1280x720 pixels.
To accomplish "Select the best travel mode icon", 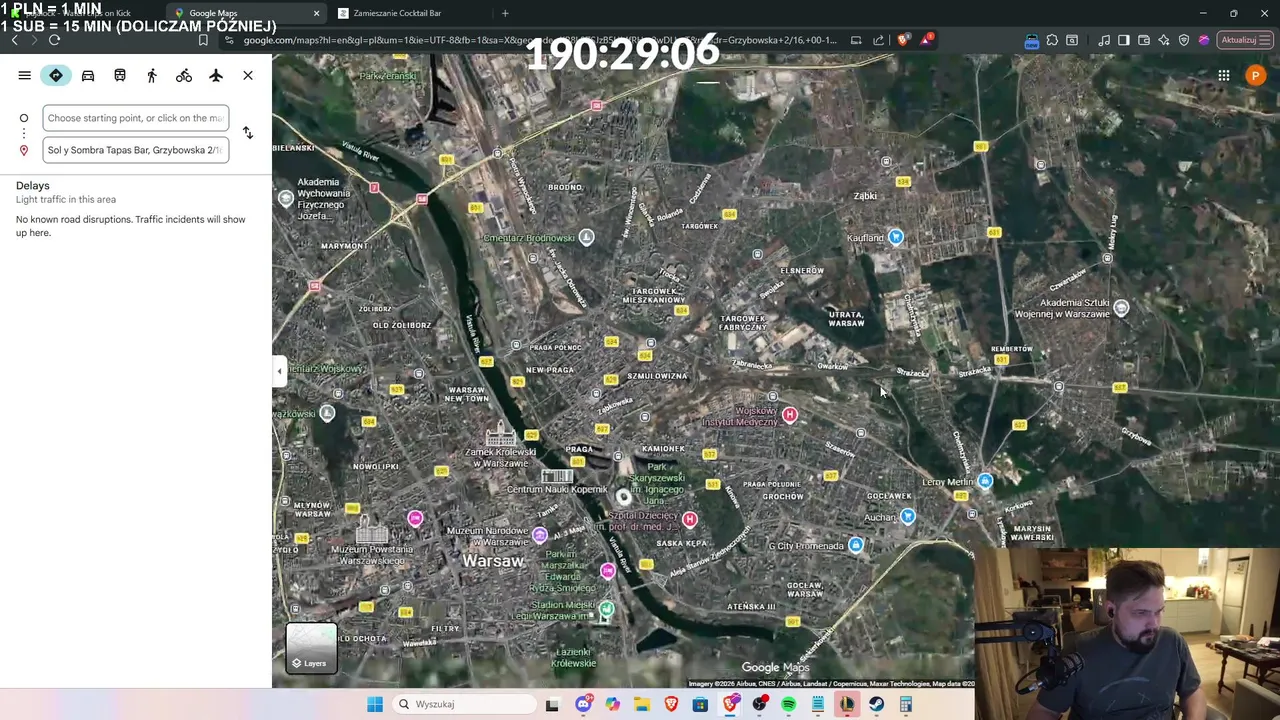I will [x=56, y=76].
